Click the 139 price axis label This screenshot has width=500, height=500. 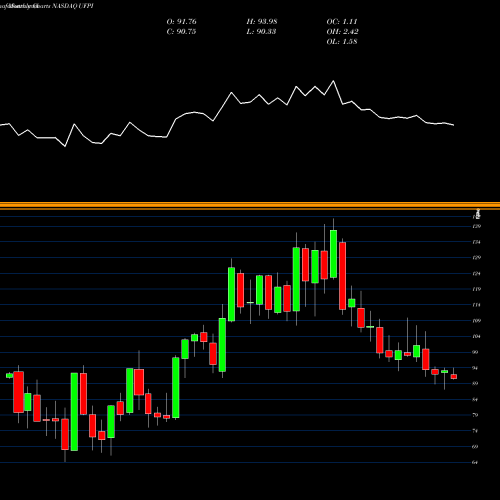(477, 226)
